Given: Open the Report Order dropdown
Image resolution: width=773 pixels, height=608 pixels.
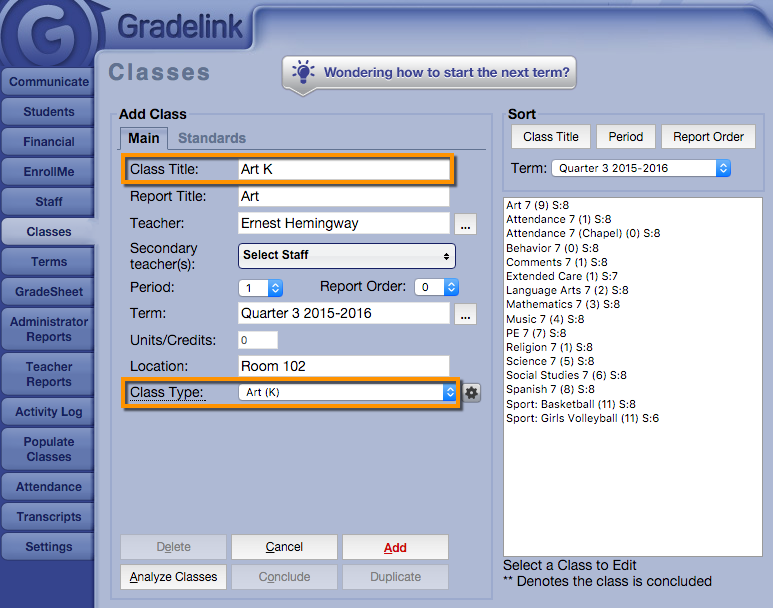Looking at the screenshot, I should pyautogui.click(x=437, y=287).
